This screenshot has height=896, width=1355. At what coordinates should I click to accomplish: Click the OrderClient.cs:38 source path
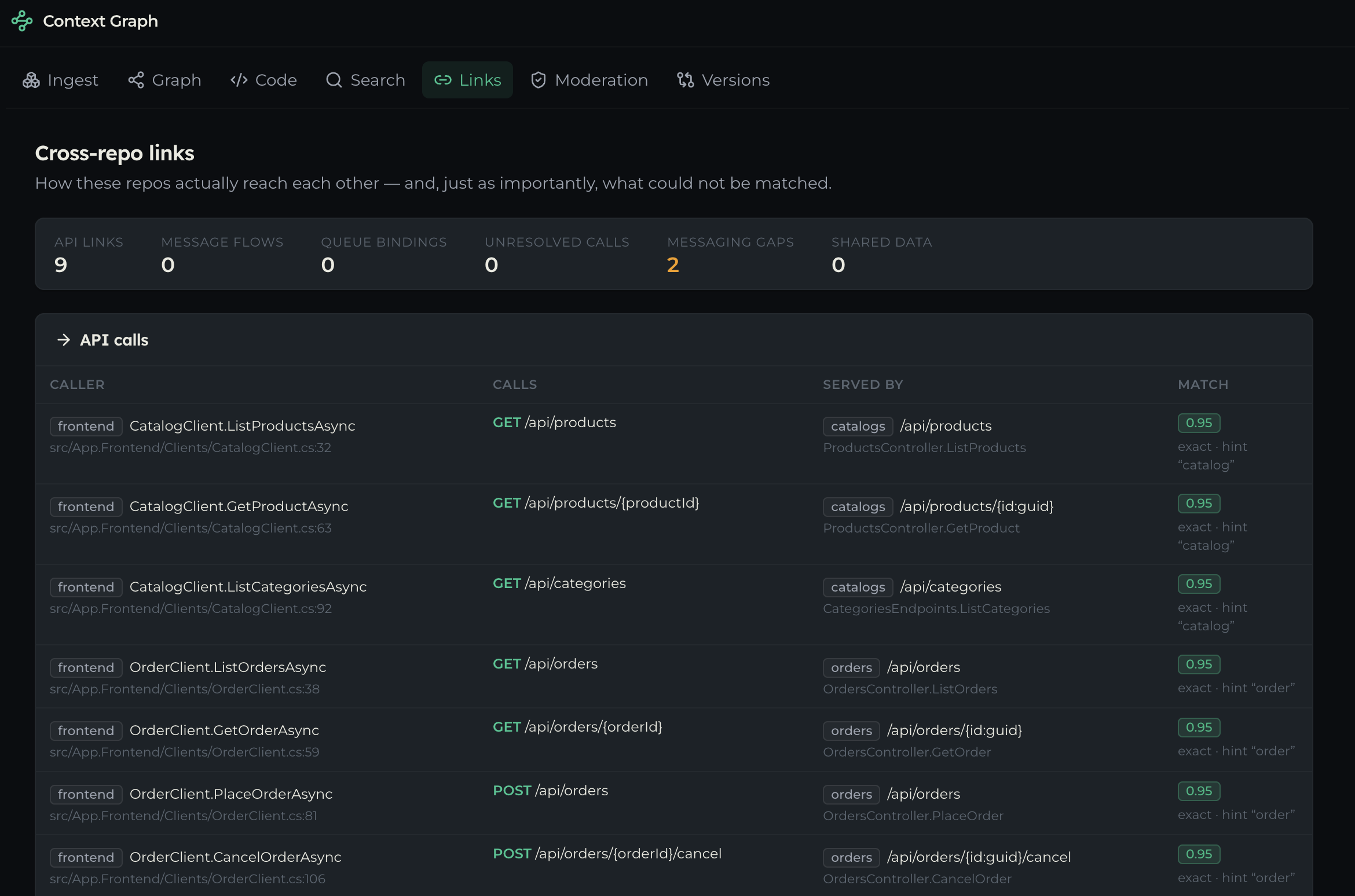tap(185, 689)
